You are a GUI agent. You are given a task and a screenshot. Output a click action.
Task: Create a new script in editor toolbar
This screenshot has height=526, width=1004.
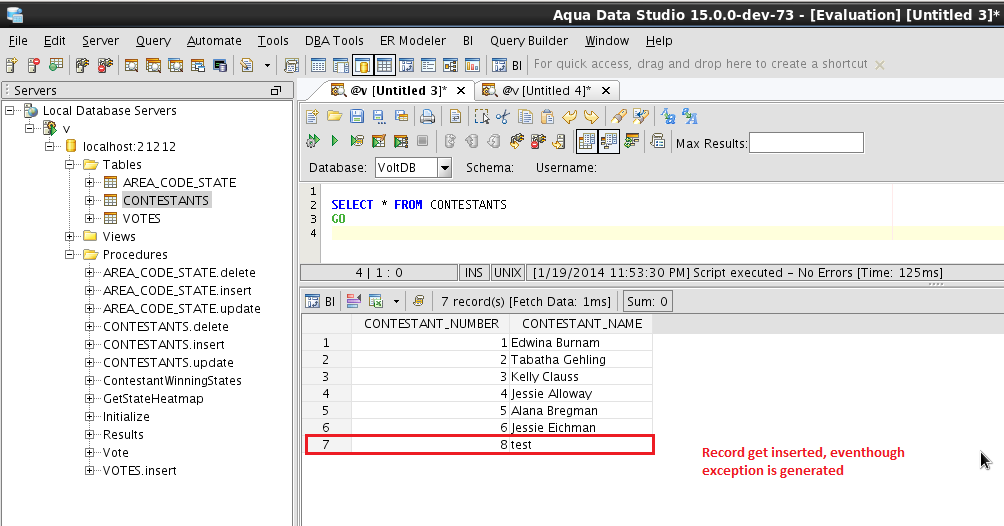pos(312,117)
